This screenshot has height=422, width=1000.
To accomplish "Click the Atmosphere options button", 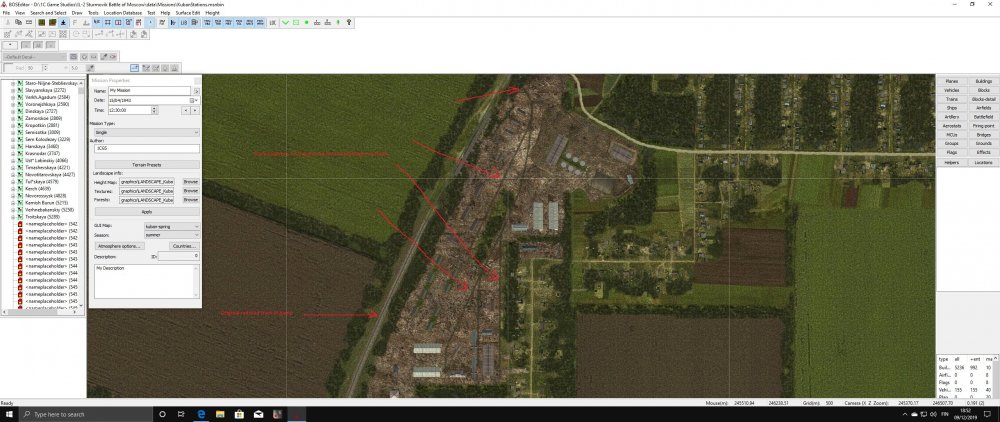I will click(x=115, y=245).
